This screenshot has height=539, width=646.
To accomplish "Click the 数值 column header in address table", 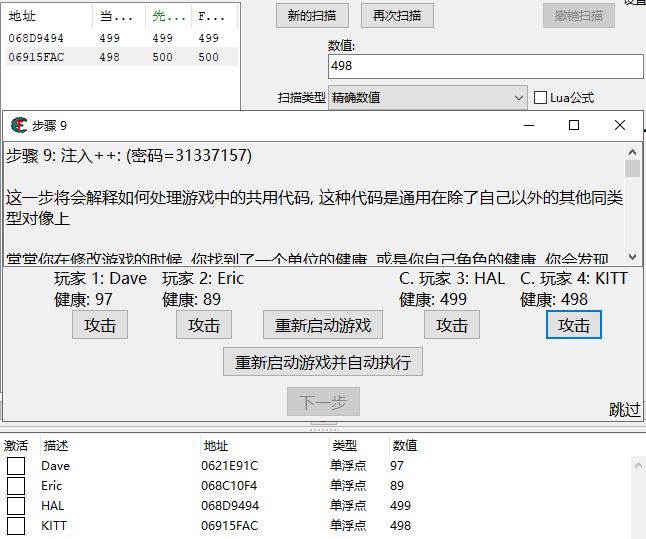I will click(405, 445).
